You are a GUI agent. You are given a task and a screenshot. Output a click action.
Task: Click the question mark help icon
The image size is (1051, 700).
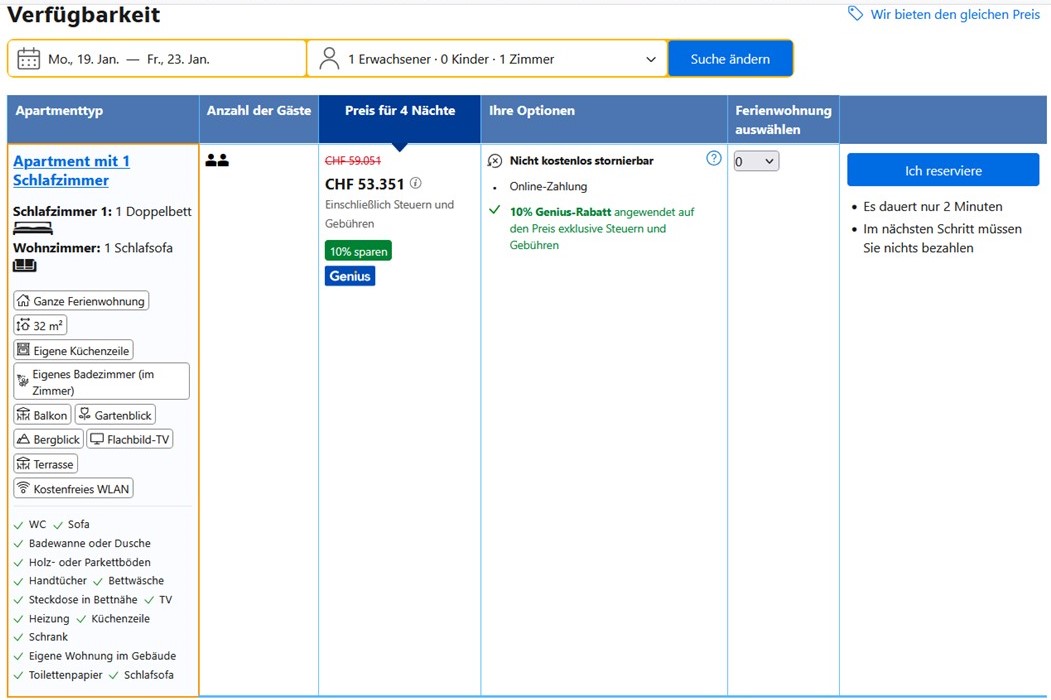point(713,158)
